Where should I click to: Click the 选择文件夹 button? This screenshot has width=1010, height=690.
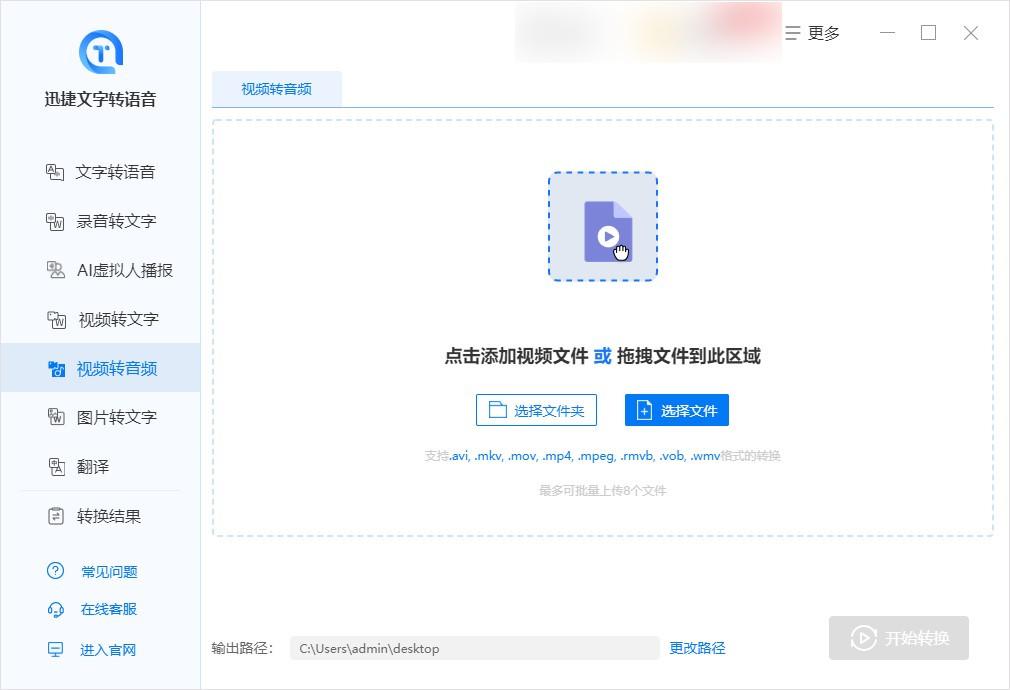point(536,410)
